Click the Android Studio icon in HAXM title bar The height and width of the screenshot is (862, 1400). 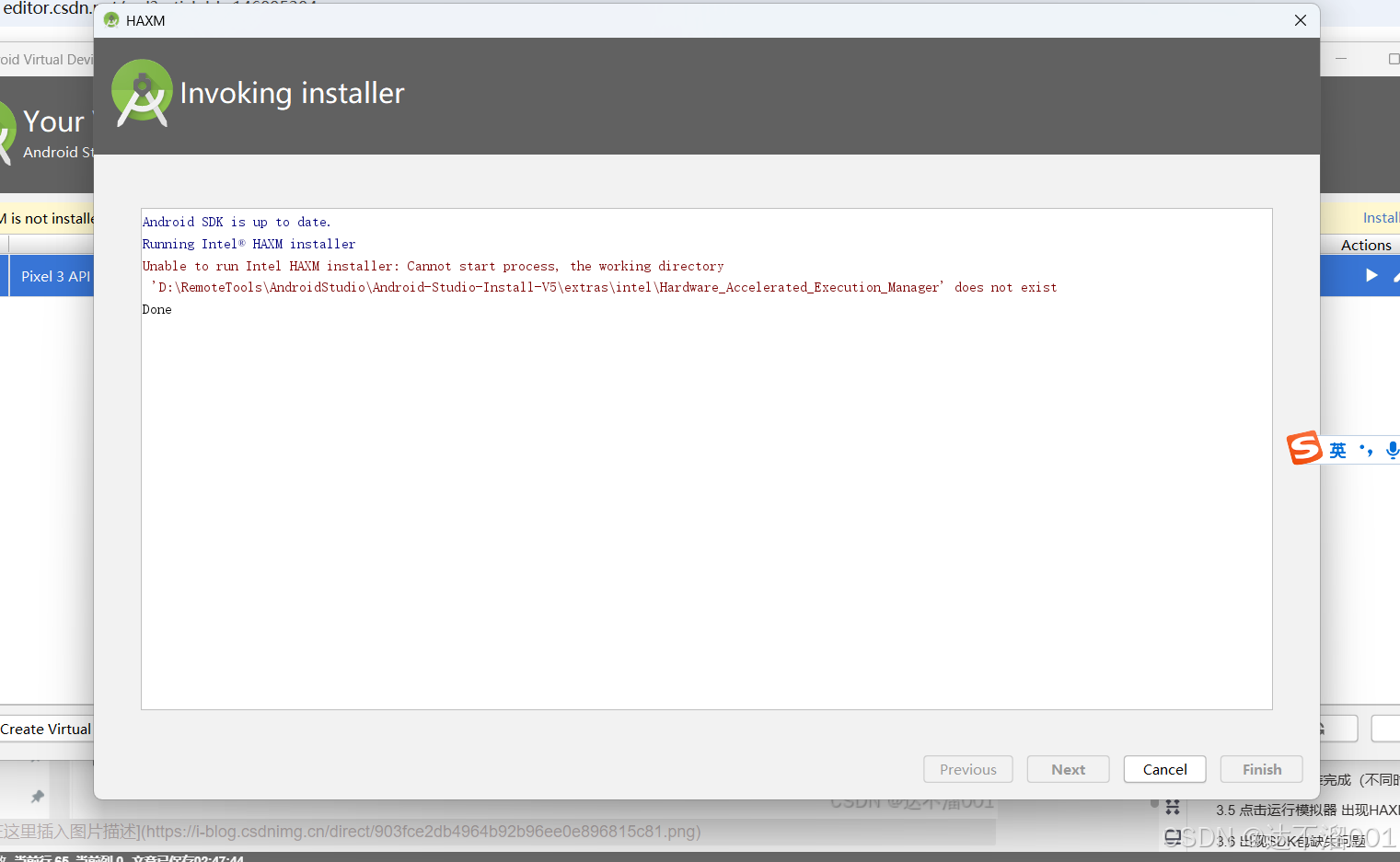coord(111,20)
